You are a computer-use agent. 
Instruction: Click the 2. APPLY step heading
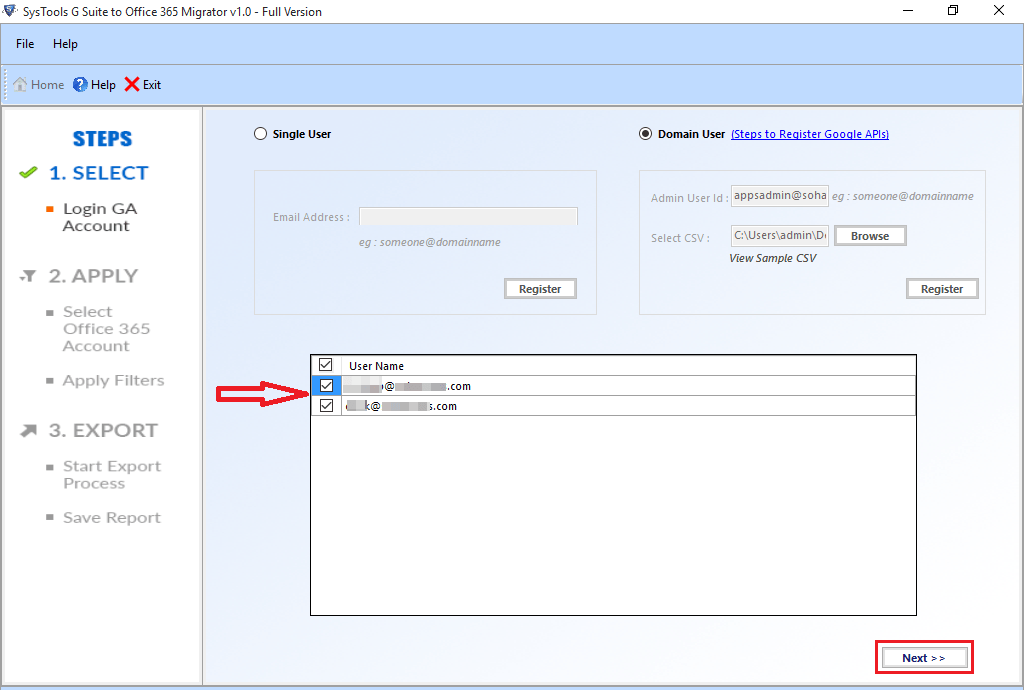93,276
